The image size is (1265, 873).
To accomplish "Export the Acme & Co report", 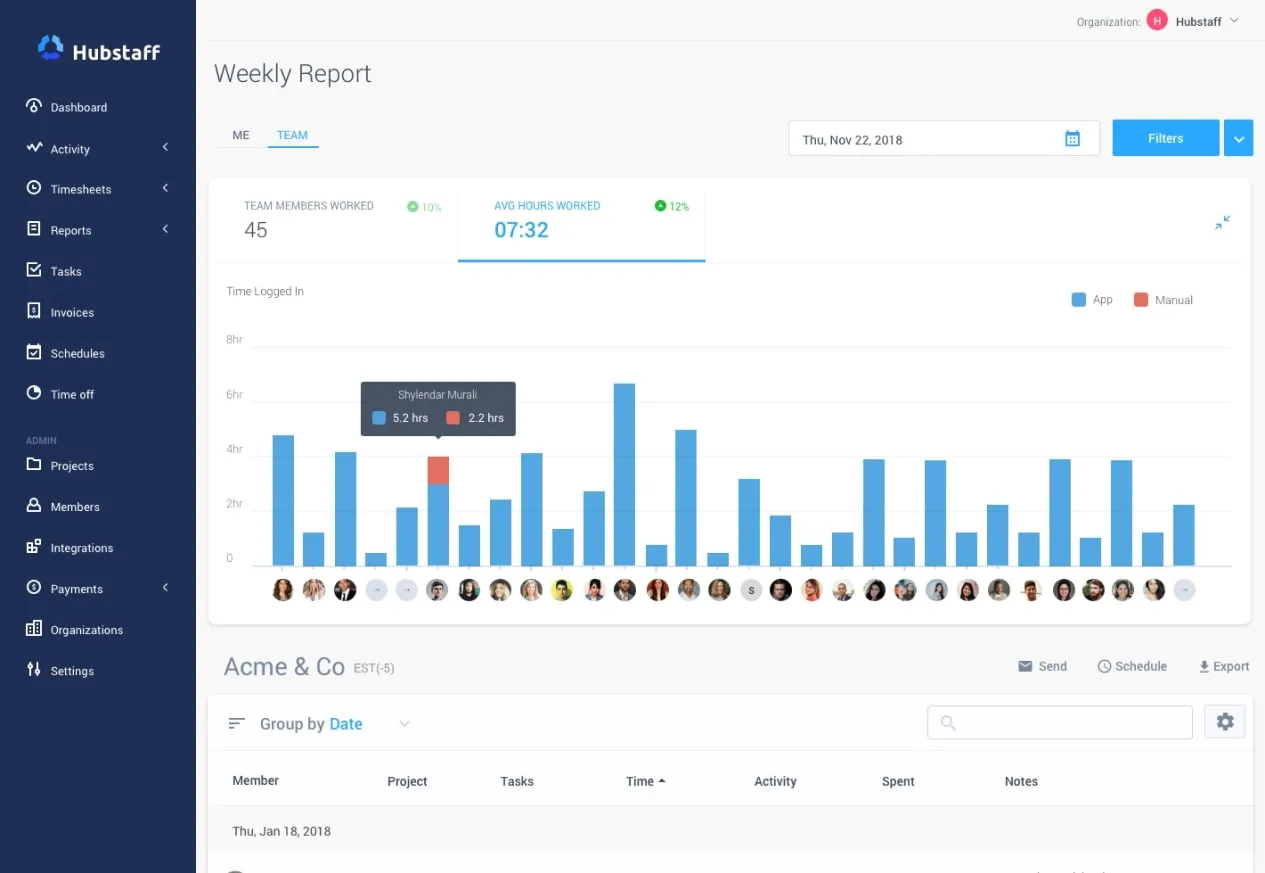I will coord(1224,666).
